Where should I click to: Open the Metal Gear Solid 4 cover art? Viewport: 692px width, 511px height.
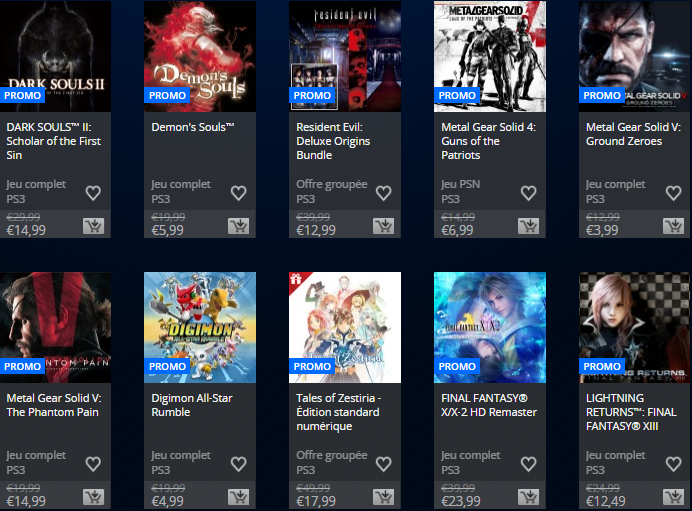490,56
